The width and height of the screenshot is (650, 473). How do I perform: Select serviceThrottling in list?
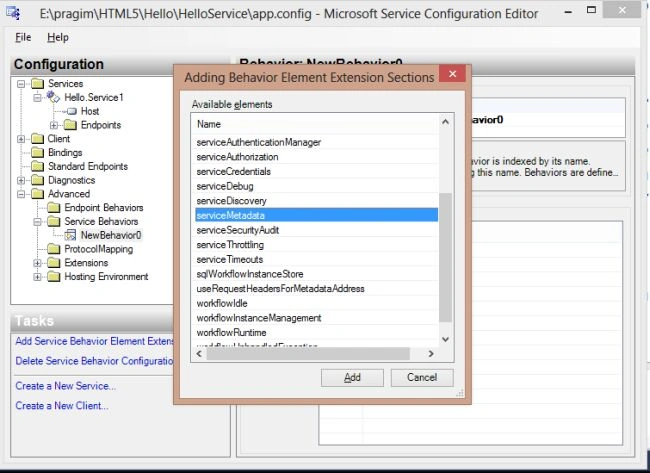317,245
